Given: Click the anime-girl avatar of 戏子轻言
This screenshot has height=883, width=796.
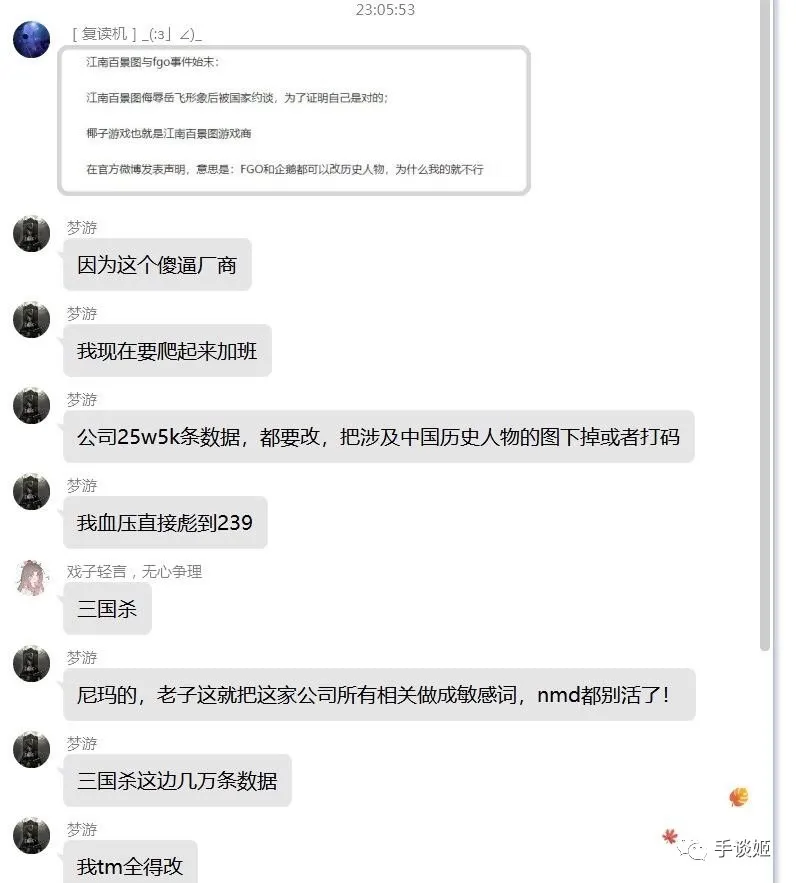Looking at the screenshot, I should point(32,577).
